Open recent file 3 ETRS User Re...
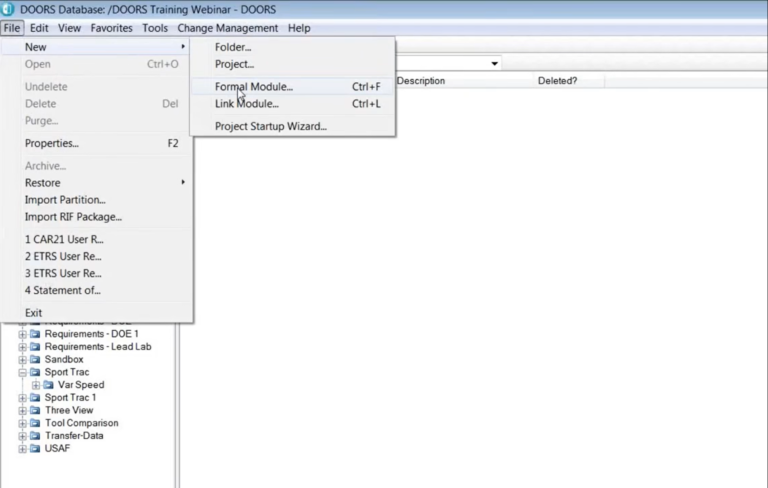 96,273
